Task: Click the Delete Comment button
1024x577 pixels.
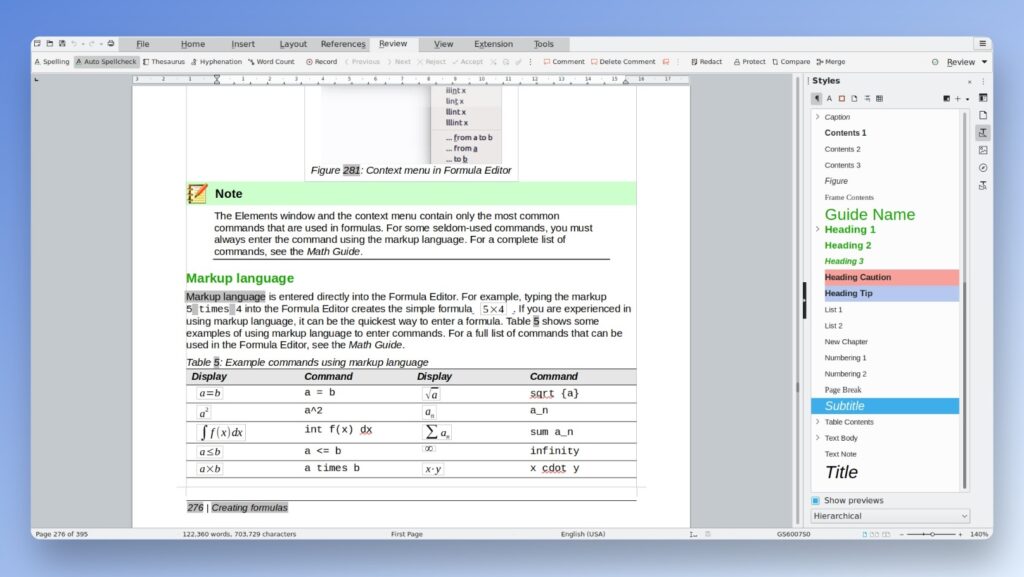Action: [x=623, y=62]
